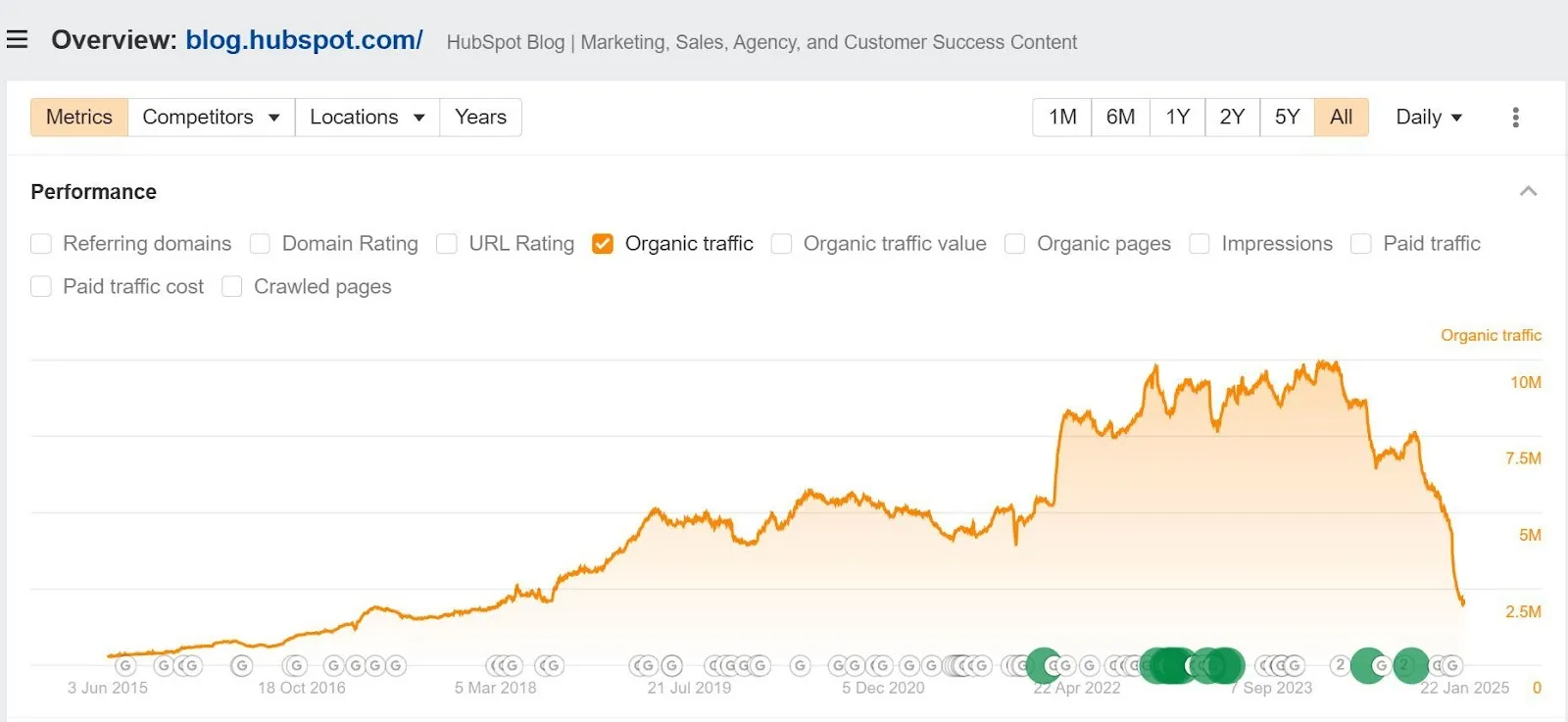The height and width of the screenshot is (722, 1568).
Task: Click the green event marker near 22 Apr 2022
Action: [1043, 665]
